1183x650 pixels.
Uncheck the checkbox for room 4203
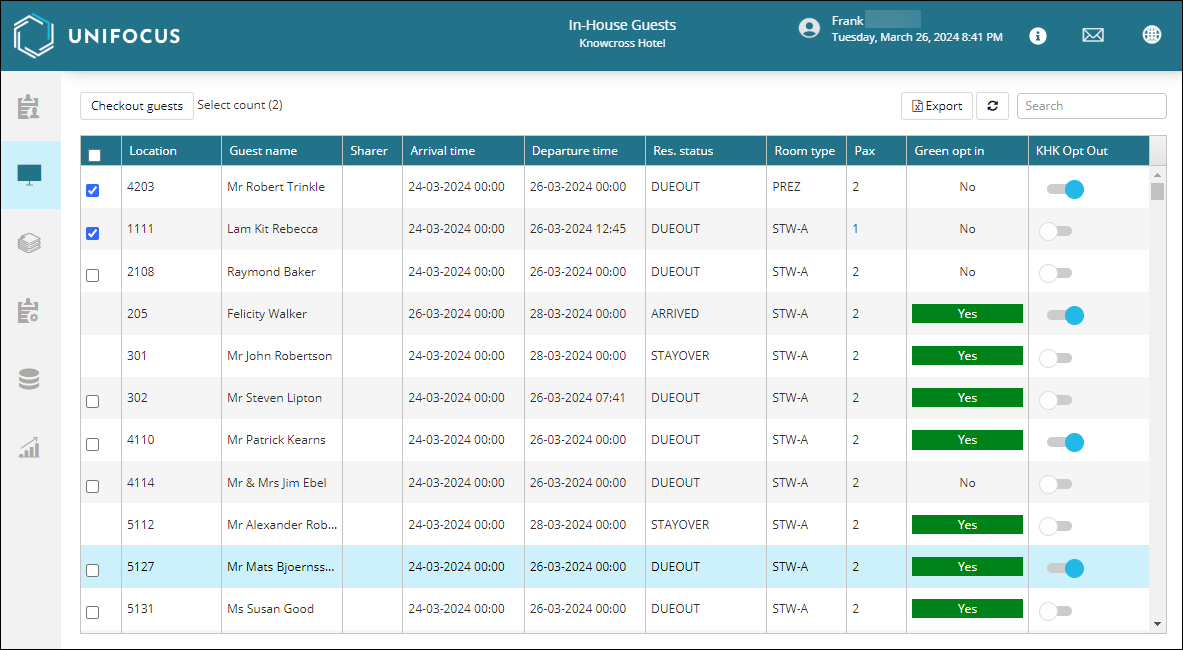(92, 191)
